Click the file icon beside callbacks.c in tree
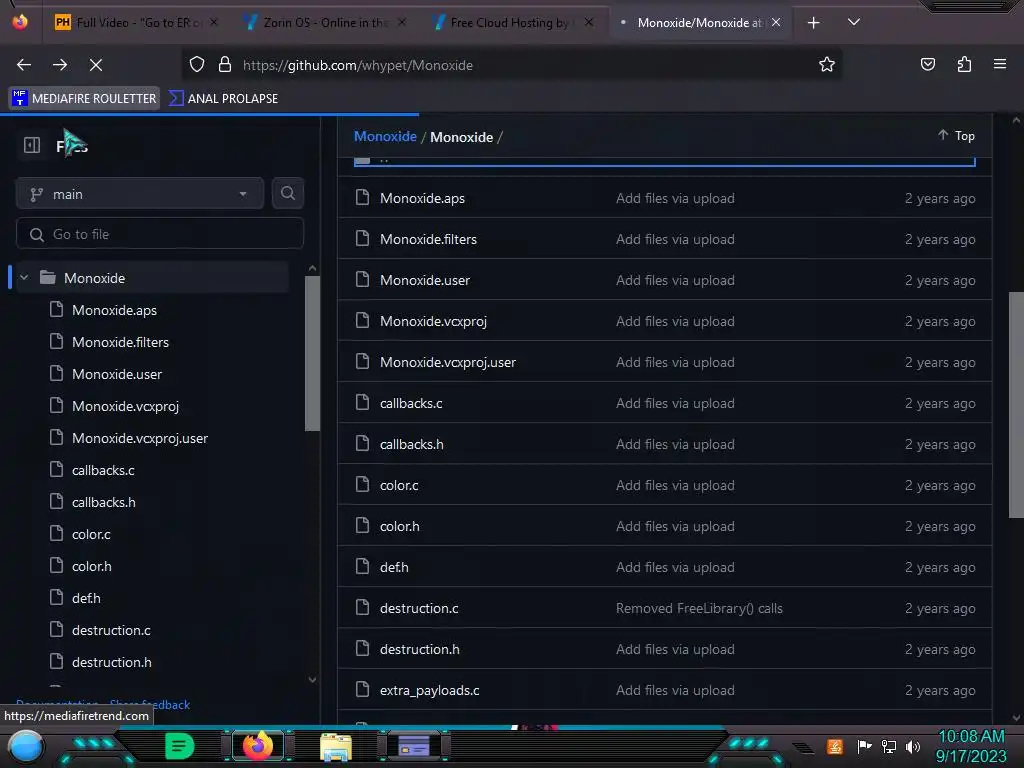The height and width of the screenshot is (768, 1024). (57, 469)
